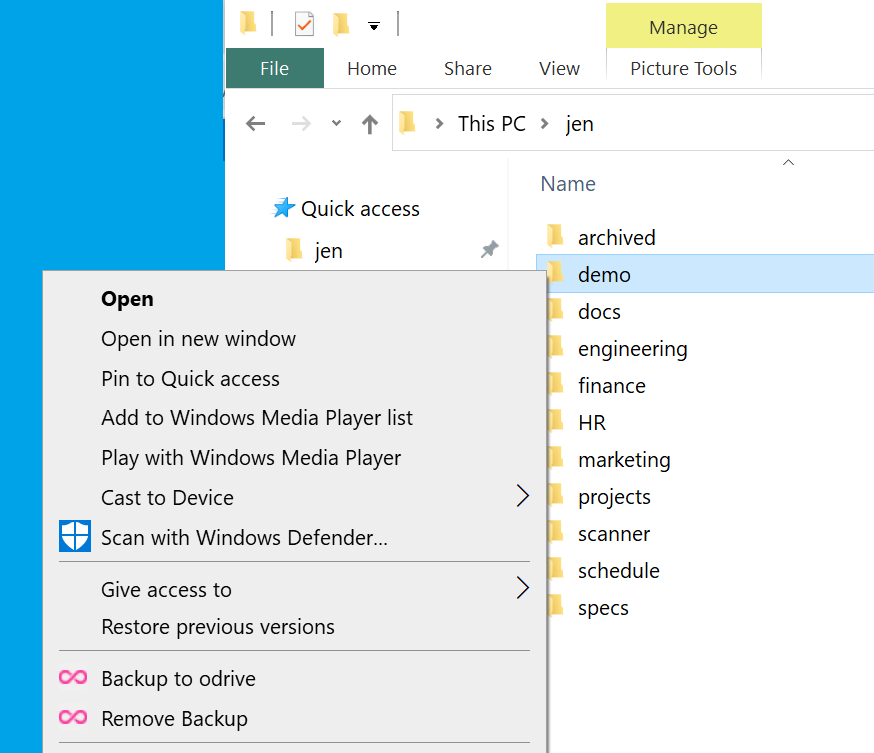The width and height of the screenshot is (874, 753).
Task: Click the Quick access star icon
Action: pos(284,208)
